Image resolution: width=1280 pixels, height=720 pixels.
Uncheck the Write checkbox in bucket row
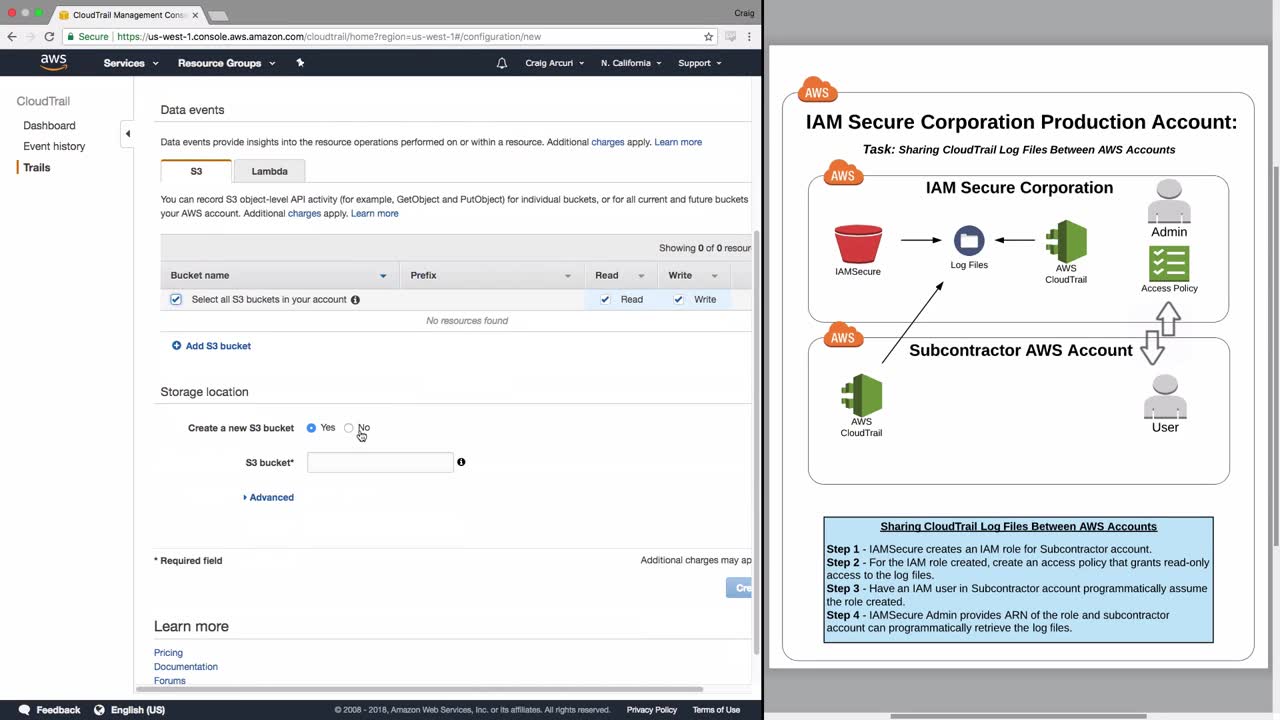click(x=679, y=299)
